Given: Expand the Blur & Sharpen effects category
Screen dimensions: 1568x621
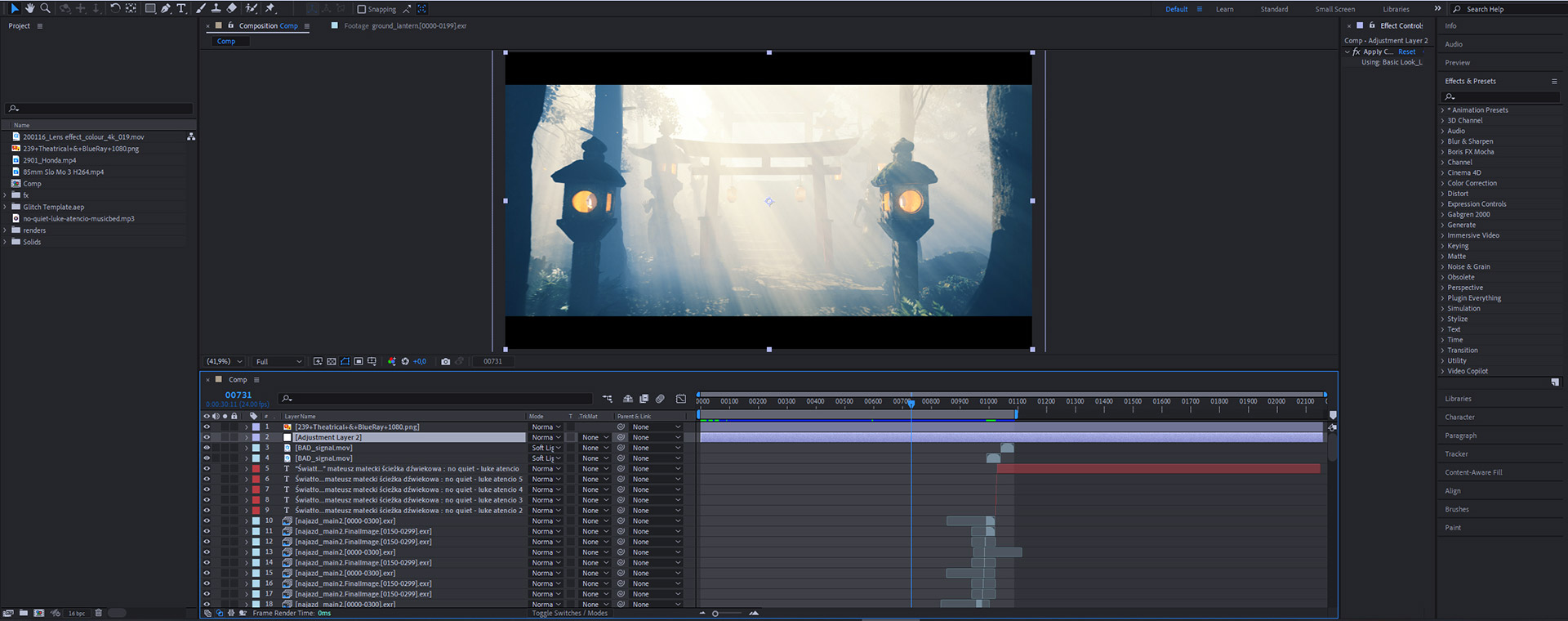Looking at the screenshot, I should 1443,141.
